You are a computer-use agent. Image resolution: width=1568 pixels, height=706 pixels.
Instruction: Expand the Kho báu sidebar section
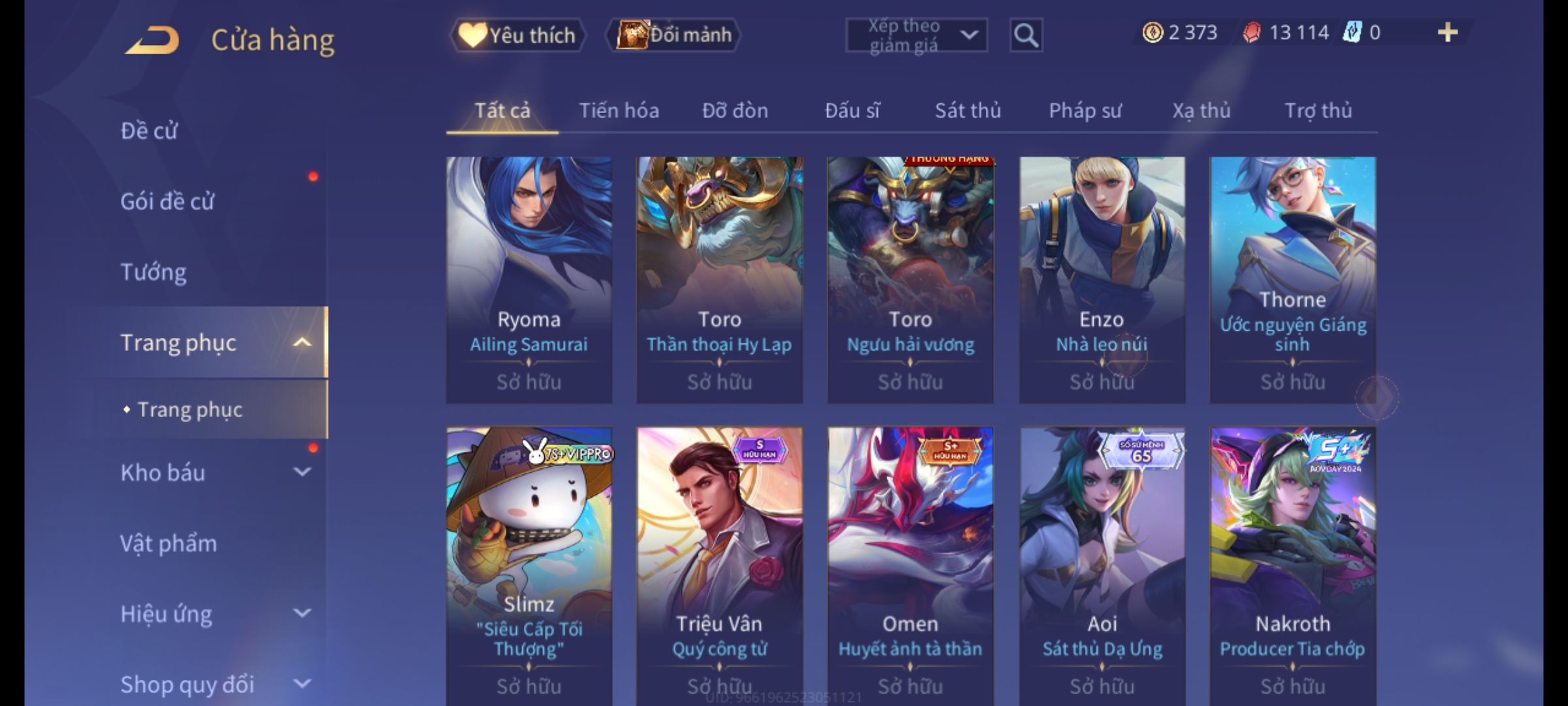pyautogui.click(x=302, y=472)
